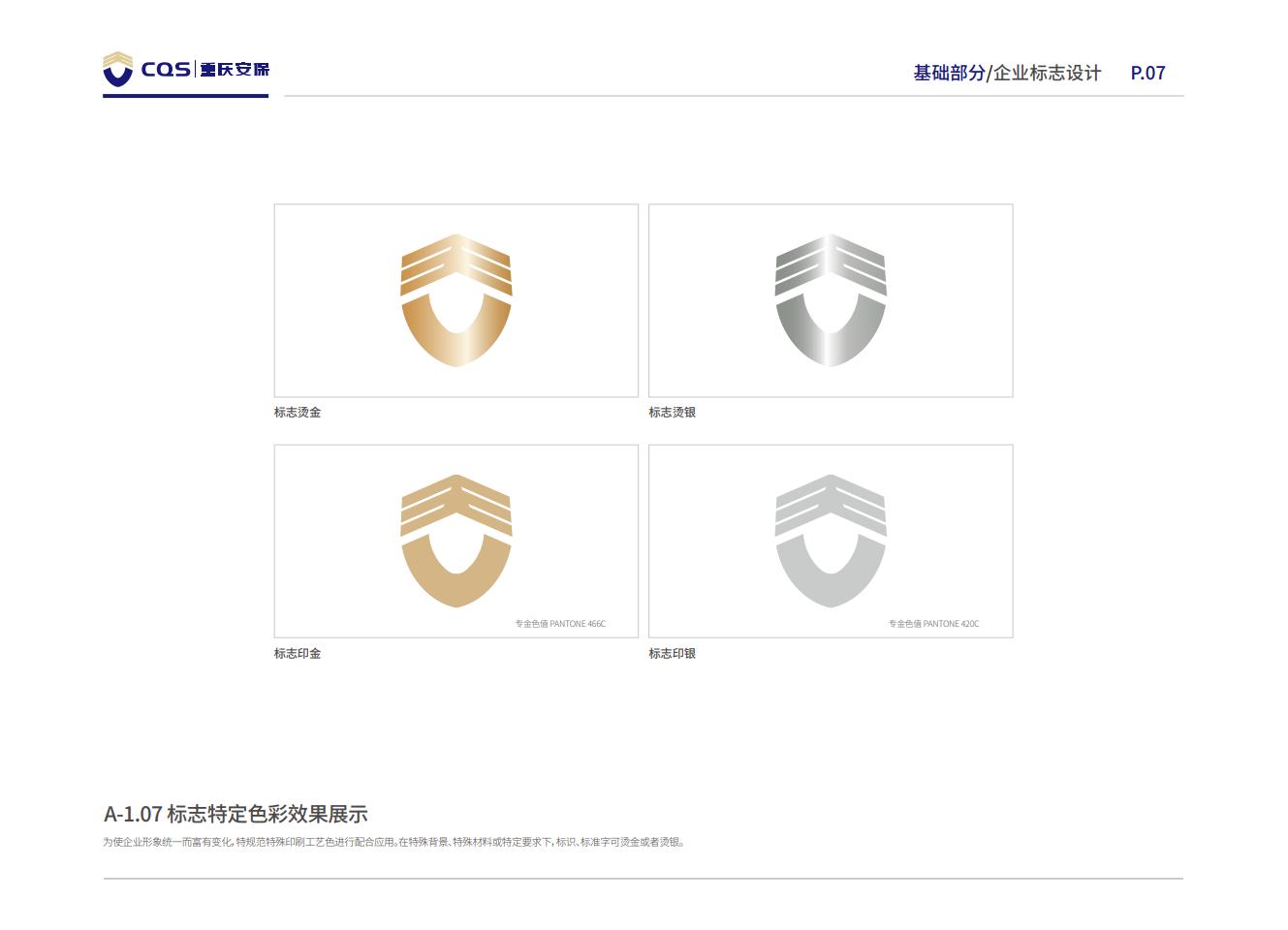Select the flat silver printed shield logo
The image size is (1288, 930).
(831, 541)
